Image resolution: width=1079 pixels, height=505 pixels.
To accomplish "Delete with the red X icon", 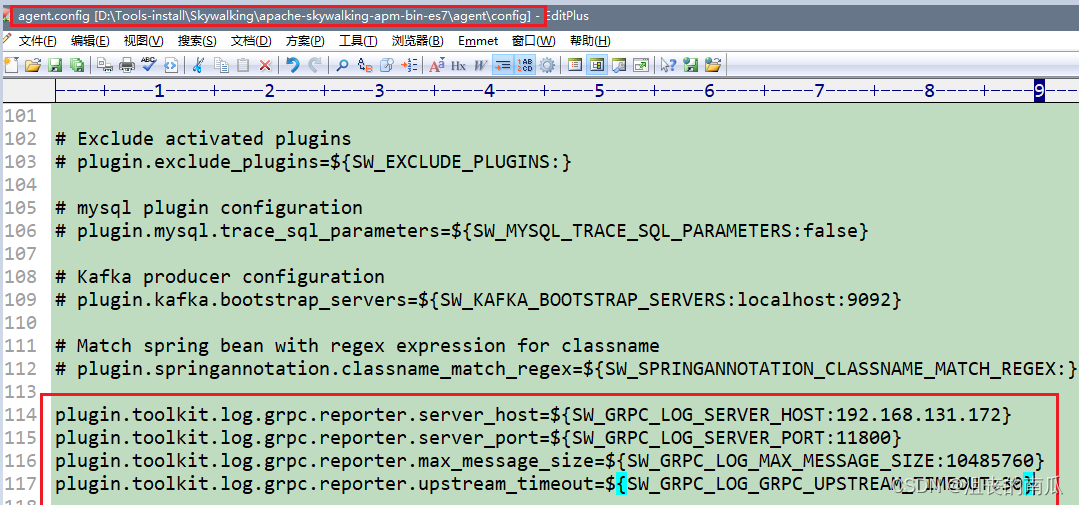I will 265,65.
